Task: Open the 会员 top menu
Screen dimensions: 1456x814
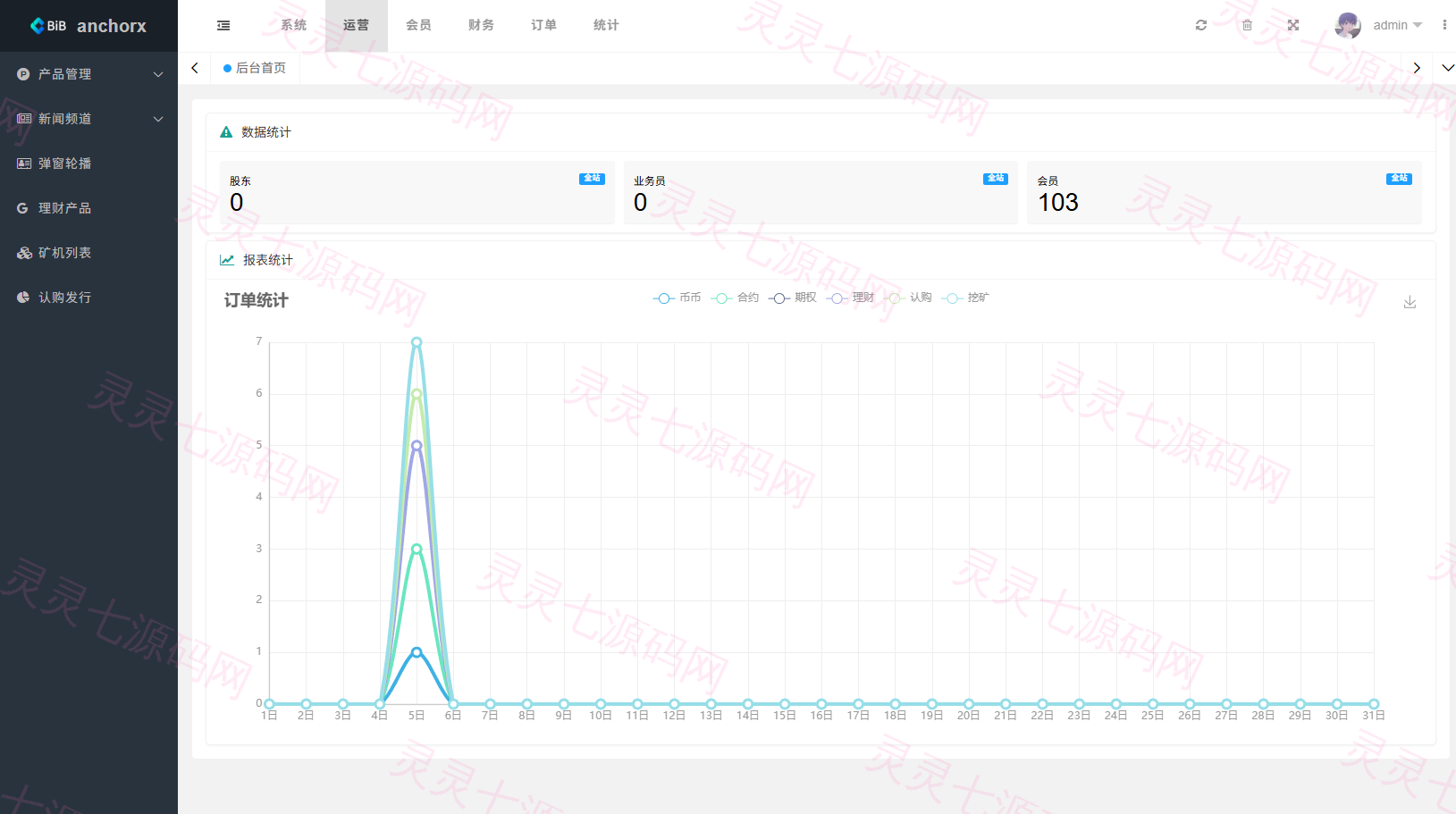Action: [419, 25]
